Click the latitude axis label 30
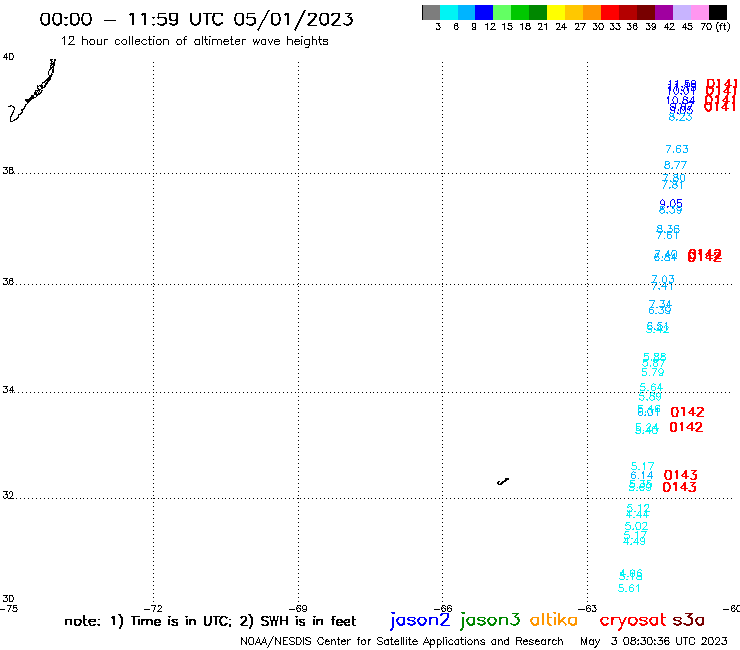Screen dimensions: 740x650 pyautogui.click(x=8, y=599)
